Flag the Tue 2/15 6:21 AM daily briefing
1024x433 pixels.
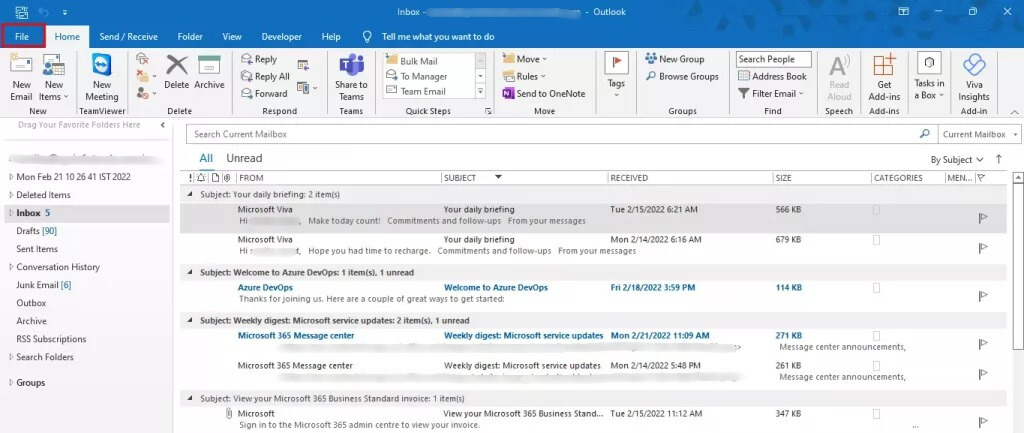984,218
